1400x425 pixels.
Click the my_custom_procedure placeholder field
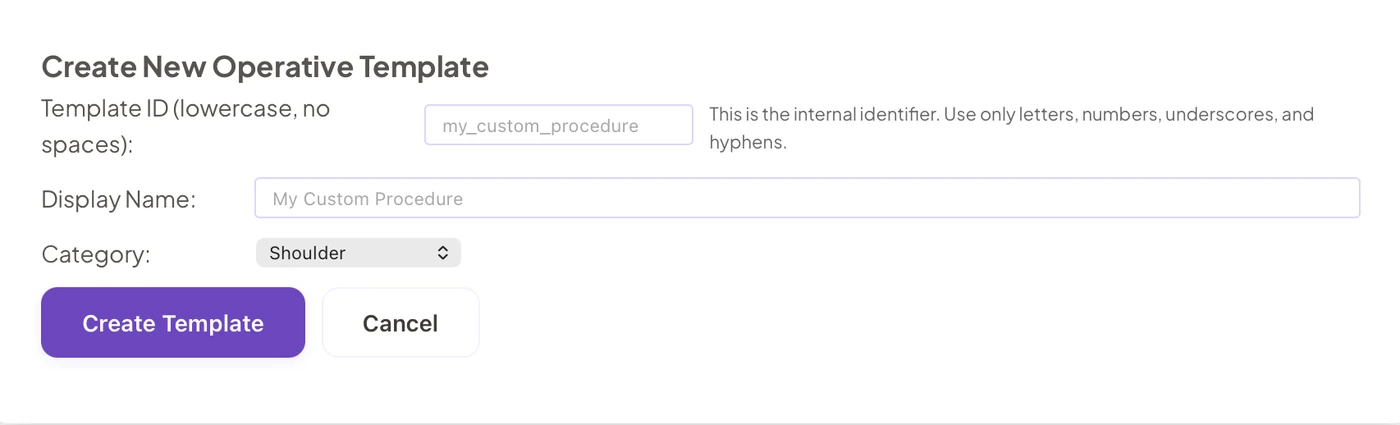coord(559,125)
